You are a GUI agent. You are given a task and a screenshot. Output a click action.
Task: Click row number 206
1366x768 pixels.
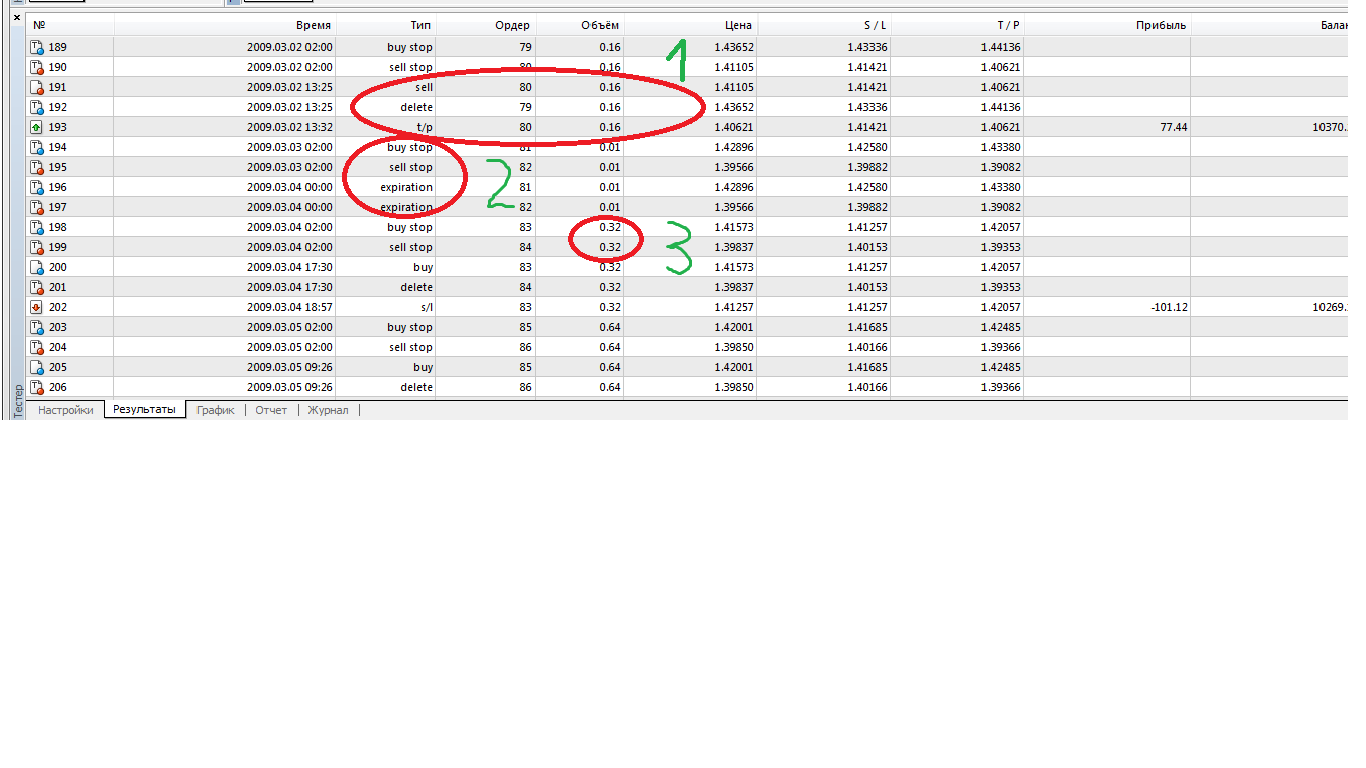(x=58, y=387)
